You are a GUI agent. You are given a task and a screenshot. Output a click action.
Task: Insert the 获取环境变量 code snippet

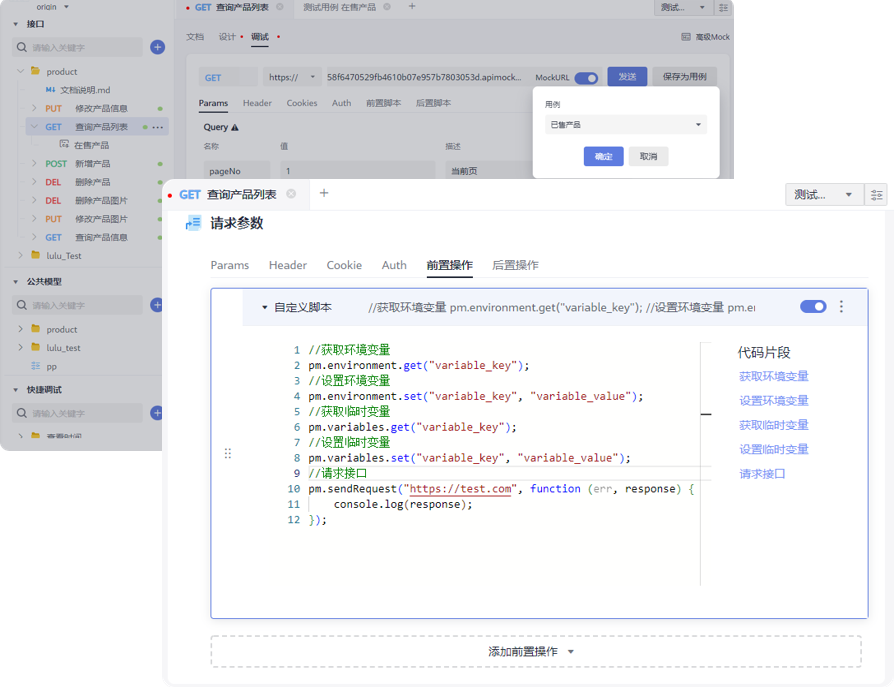(x=773, y=377)
